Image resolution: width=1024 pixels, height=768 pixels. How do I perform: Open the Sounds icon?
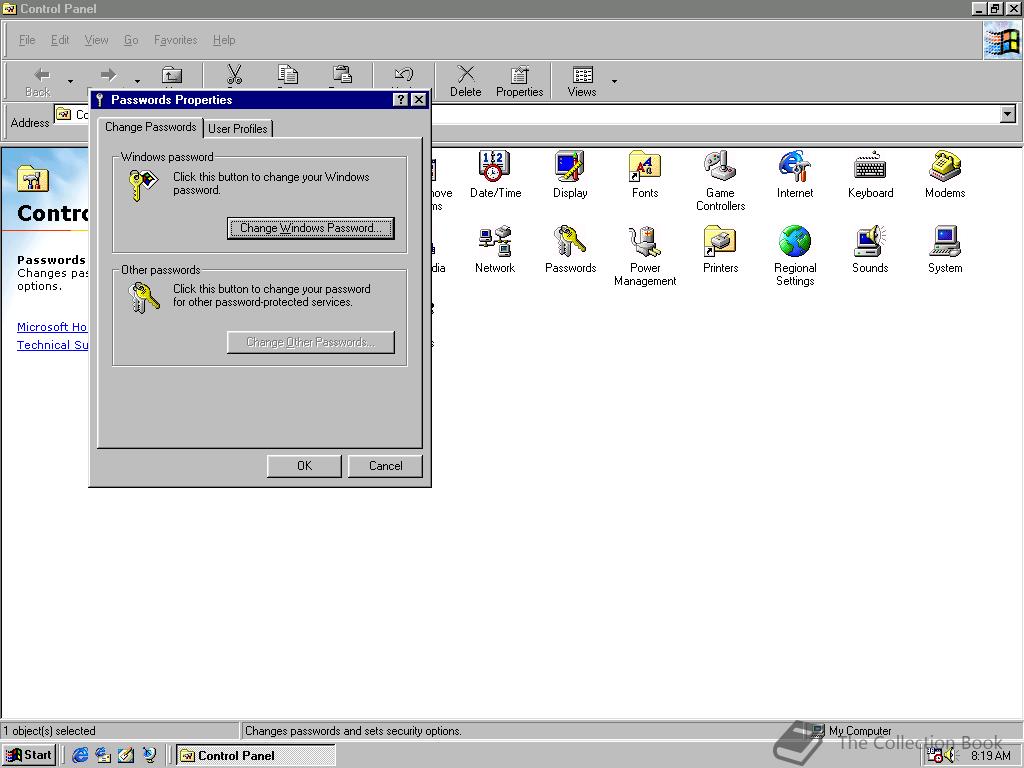(870, 249)
